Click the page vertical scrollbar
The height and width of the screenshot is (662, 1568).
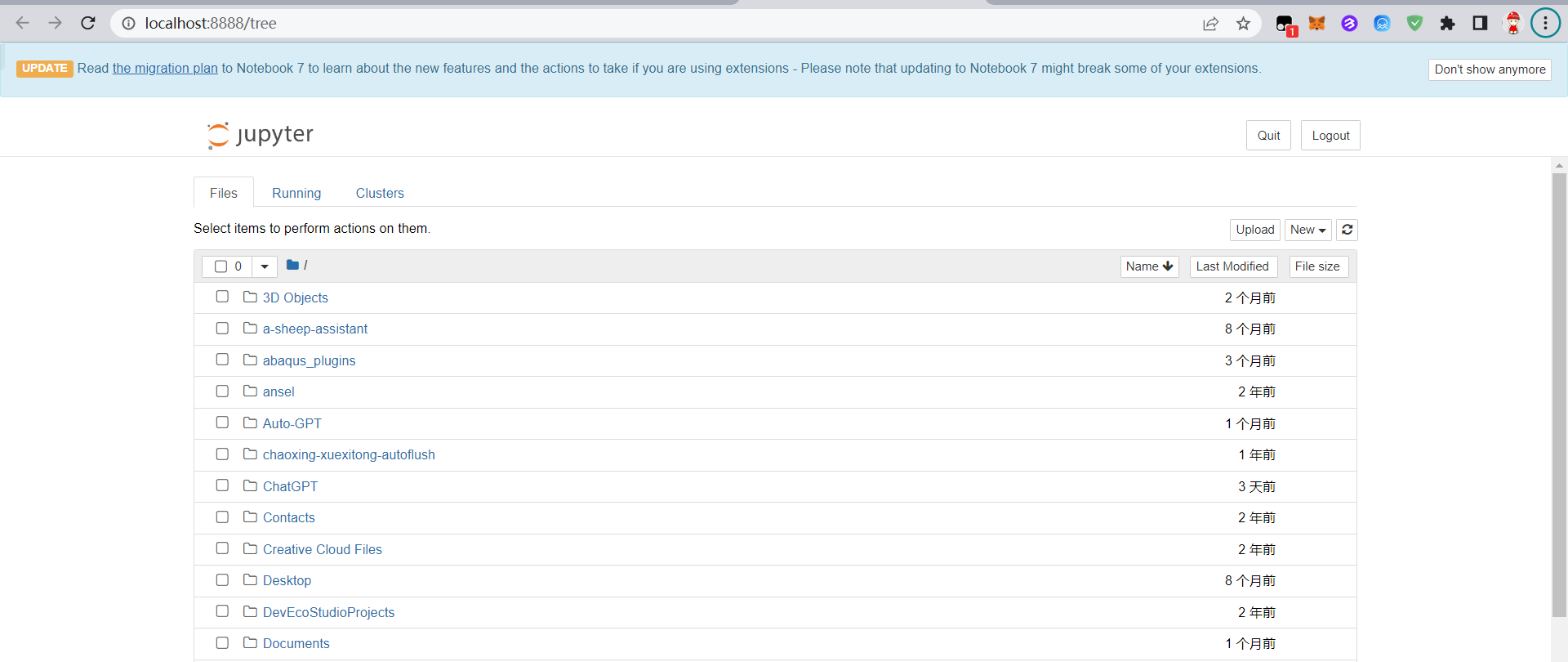point(1559,392)
